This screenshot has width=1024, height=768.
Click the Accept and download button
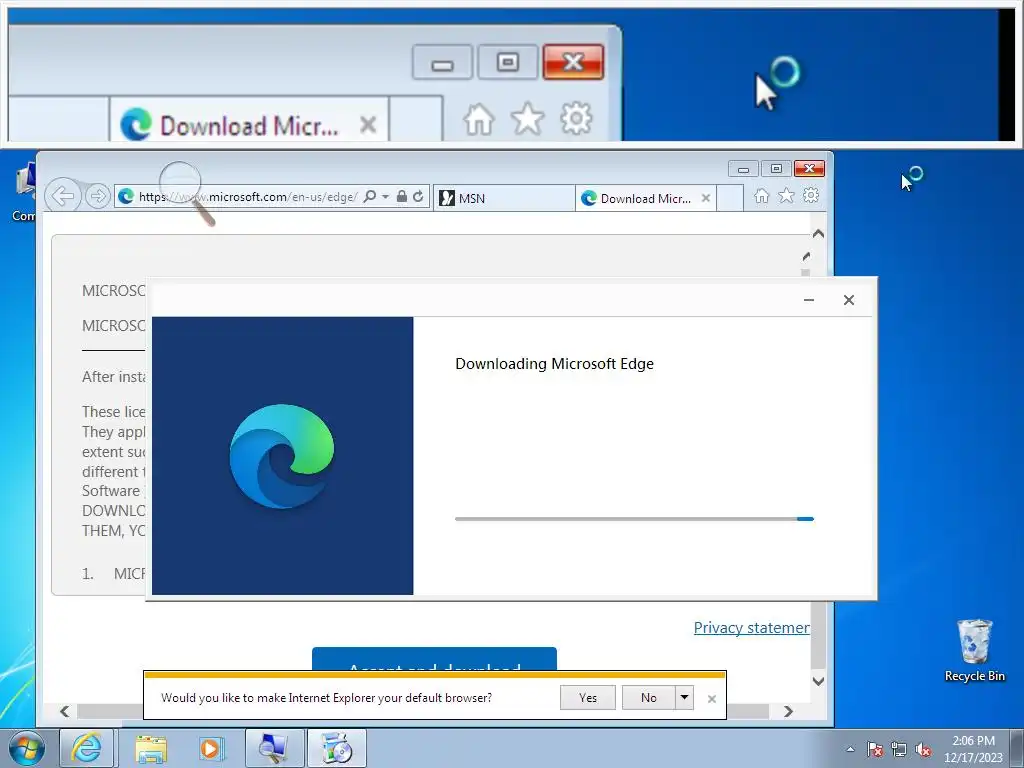tap(434, 659)
